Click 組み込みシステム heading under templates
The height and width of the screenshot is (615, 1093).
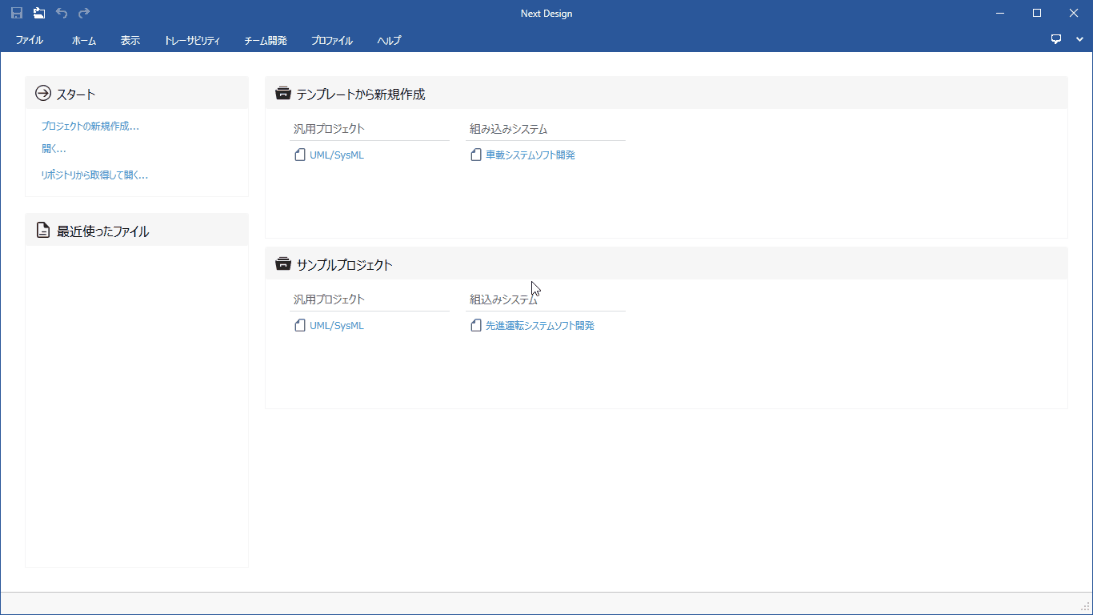coord(509,129)
